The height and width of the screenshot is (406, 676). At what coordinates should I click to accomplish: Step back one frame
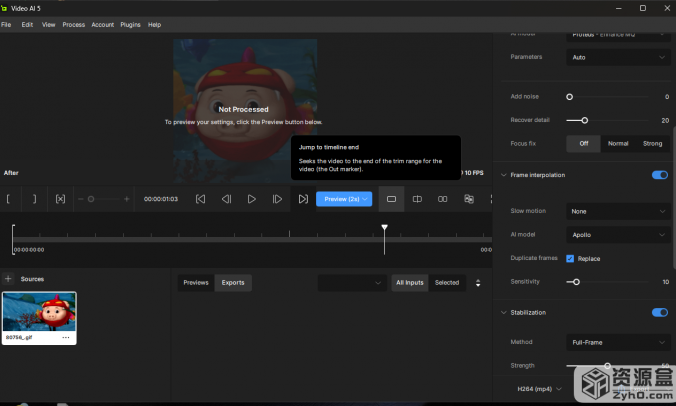(226, 199)
